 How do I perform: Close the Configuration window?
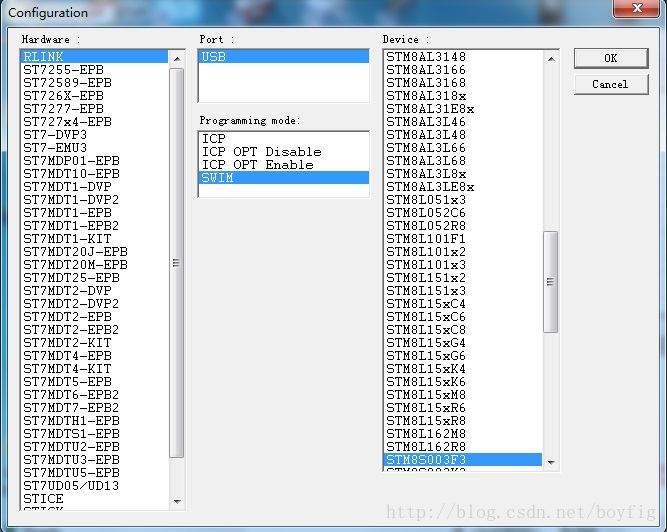coord(637,8)
